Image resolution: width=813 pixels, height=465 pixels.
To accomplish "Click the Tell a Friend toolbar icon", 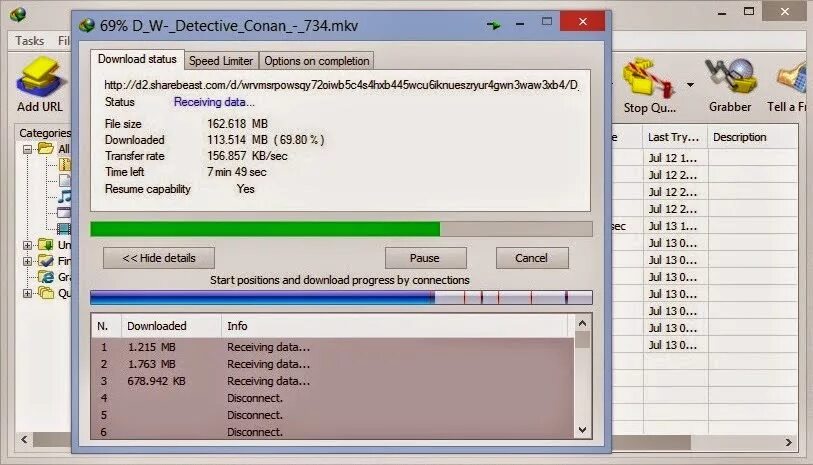I will coord(792,78).
